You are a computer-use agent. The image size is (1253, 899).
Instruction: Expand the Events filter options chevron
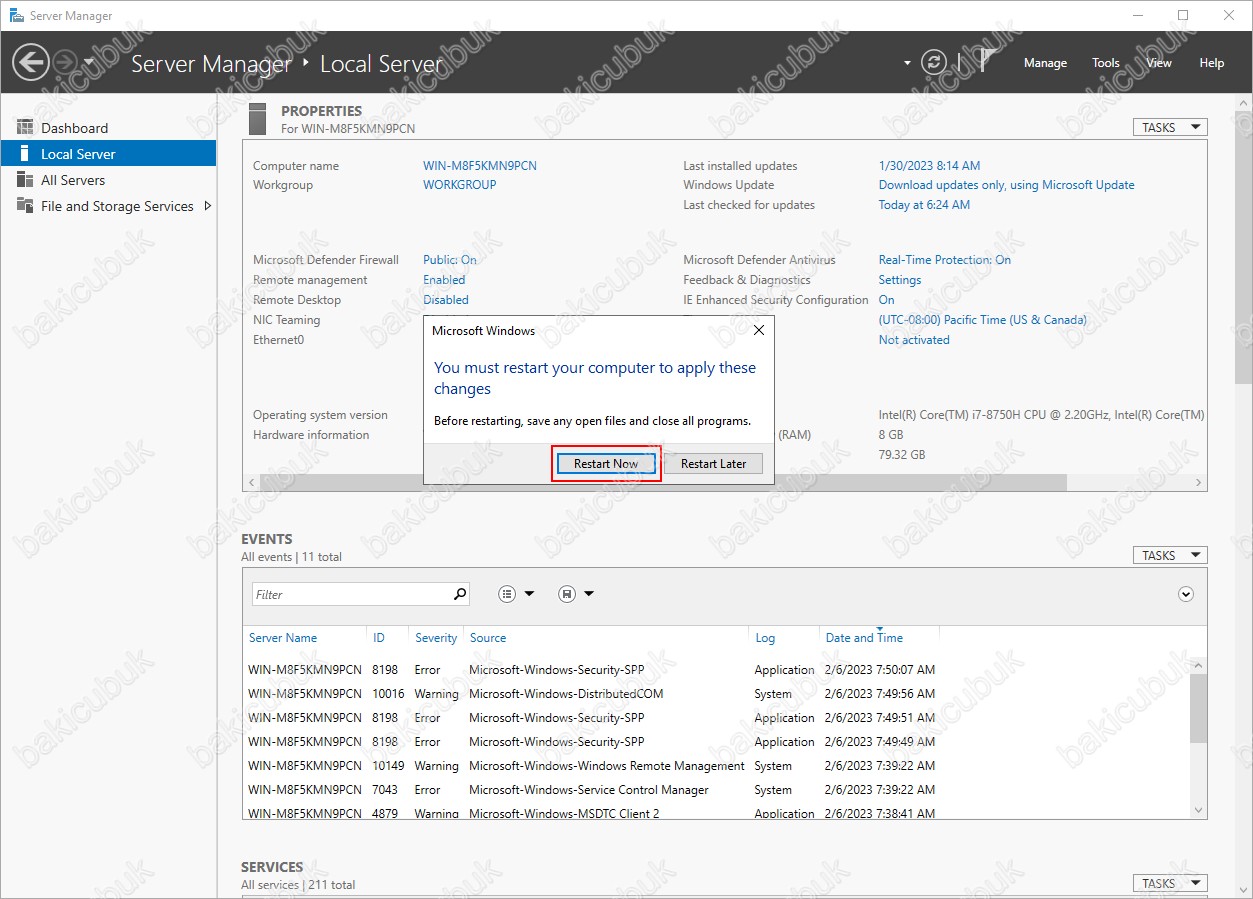coord(1186,594)
